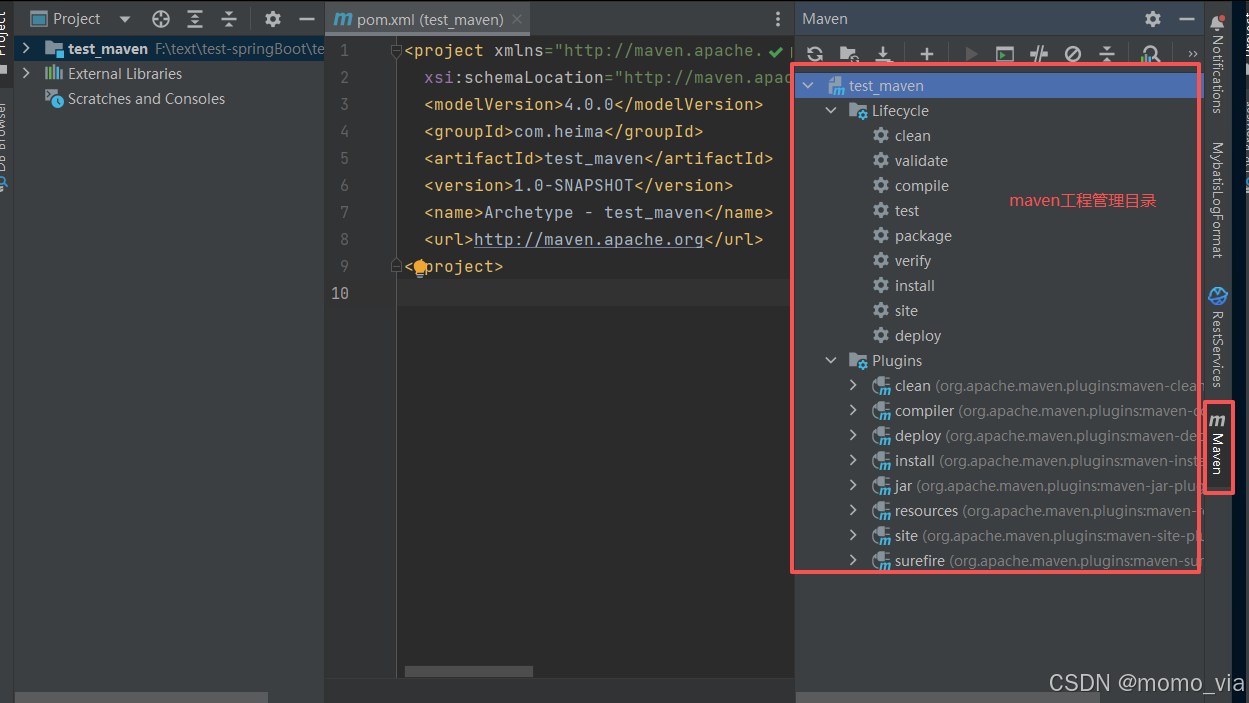Viewport: 1249px width, 703px height.
Task: Expand the jar plugin node
Action: coord(853,486)
